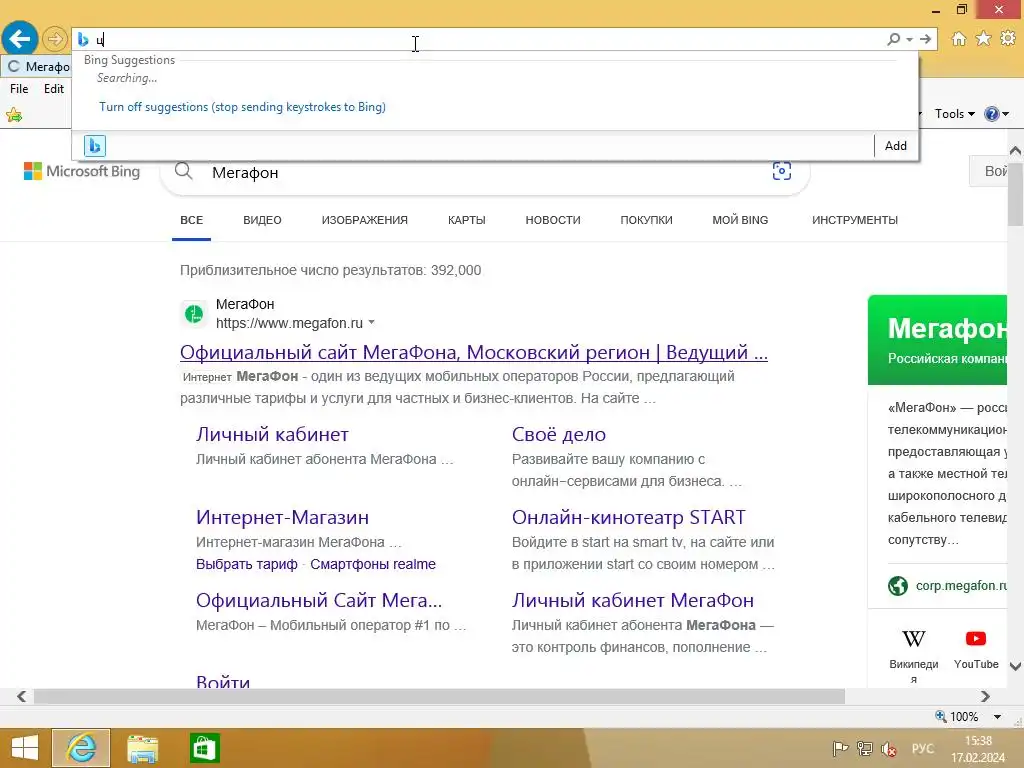1024x768 pixels.
Task: Click the vertical scrollbar down arrow
Action: pos(1016,667)
